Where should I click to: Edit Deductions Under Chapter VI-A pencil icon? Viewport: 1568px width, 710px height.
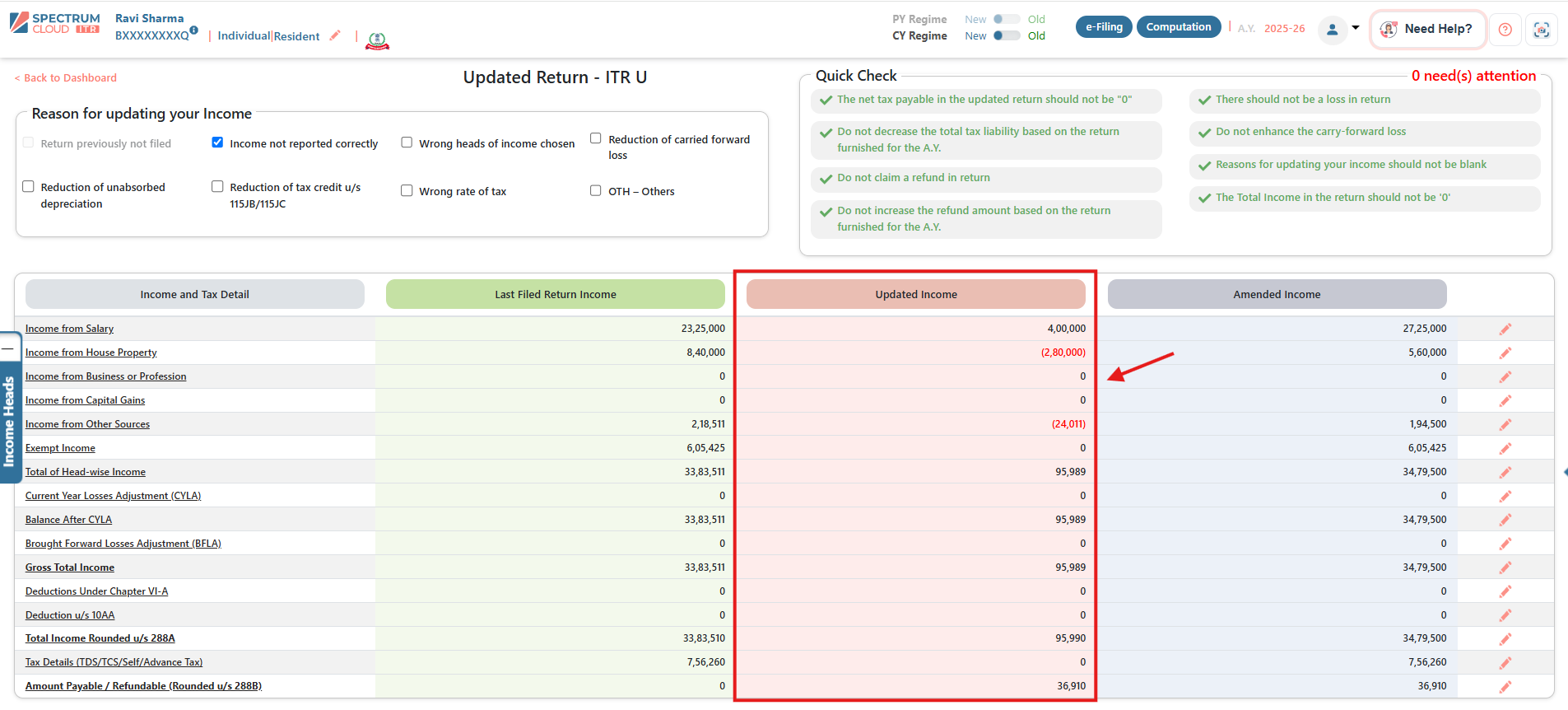1505,591
